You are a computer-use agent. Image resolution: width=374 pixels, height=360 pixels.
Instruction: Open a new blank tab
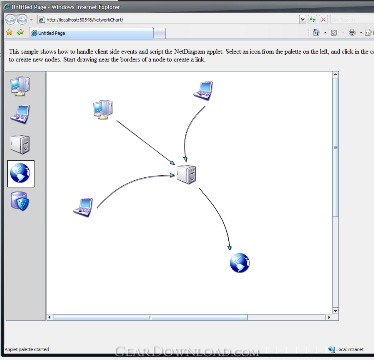(x=160, y=33)
